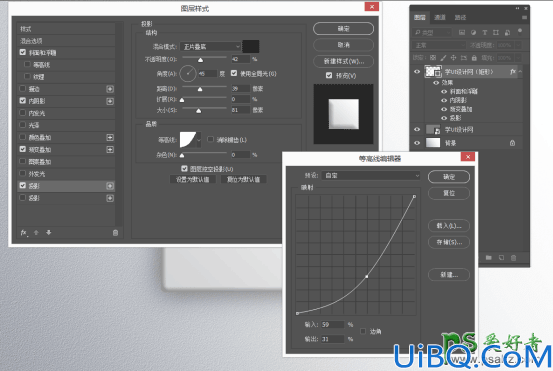The width and height of the screenshot is (553, 371).
Task: Uncheck the preview checkbox below 新建样式
Action: [329, 75]
